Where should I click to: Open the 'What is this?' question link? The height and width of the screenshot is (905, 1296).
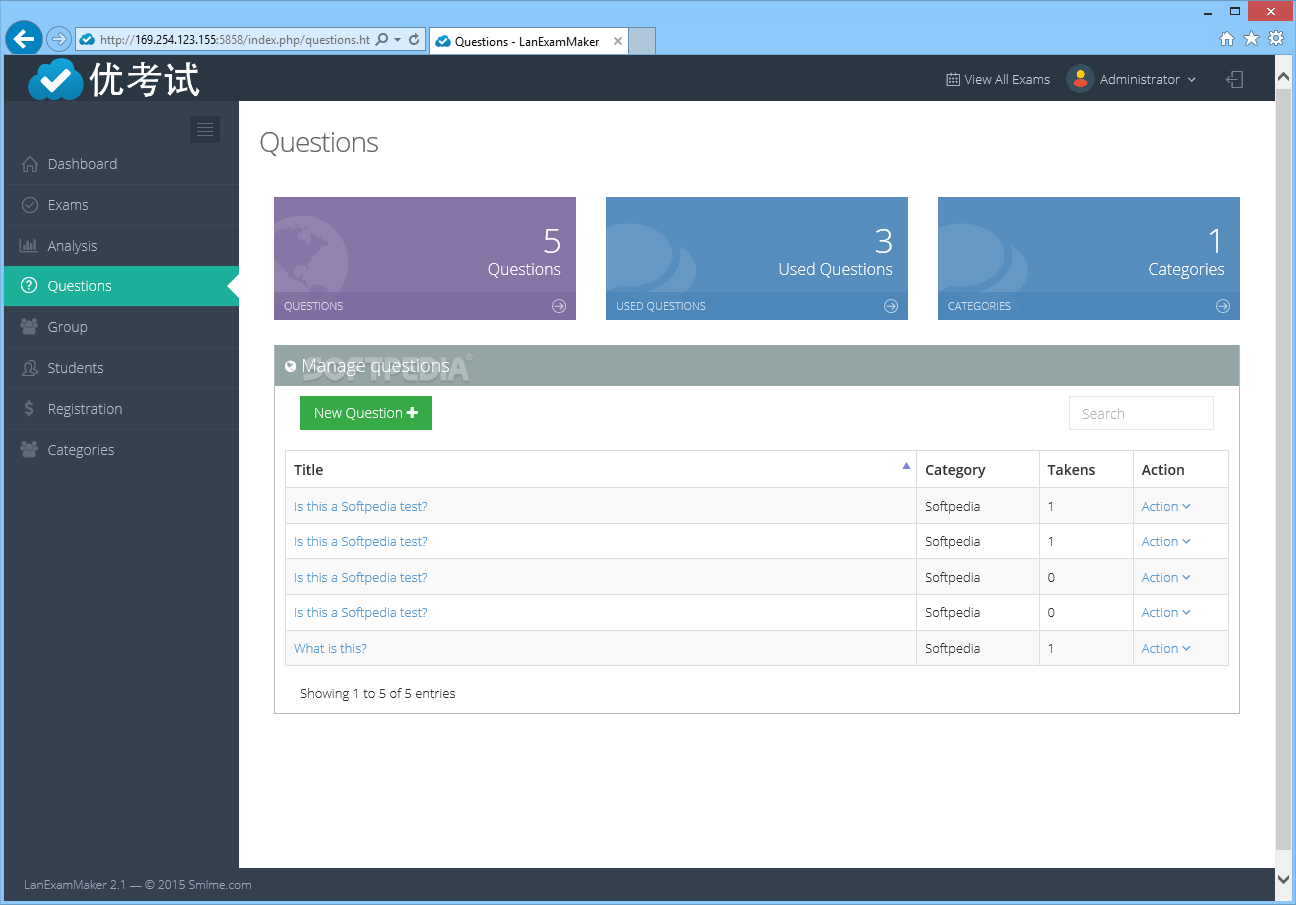pos(330,648)
